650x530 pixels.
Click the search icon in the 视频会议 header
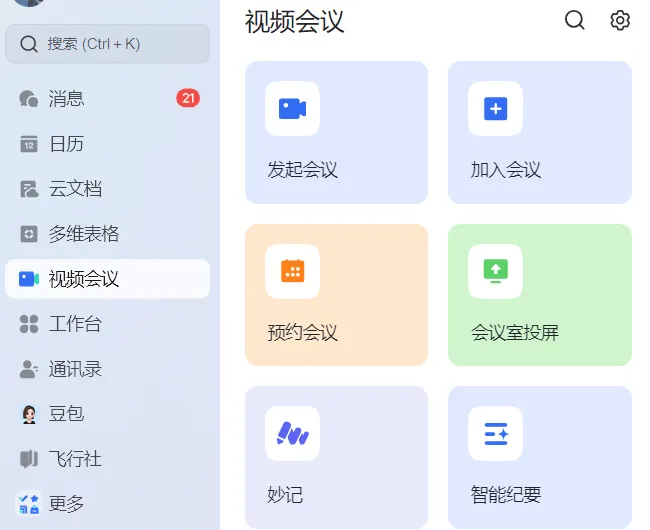pos(575,20)
